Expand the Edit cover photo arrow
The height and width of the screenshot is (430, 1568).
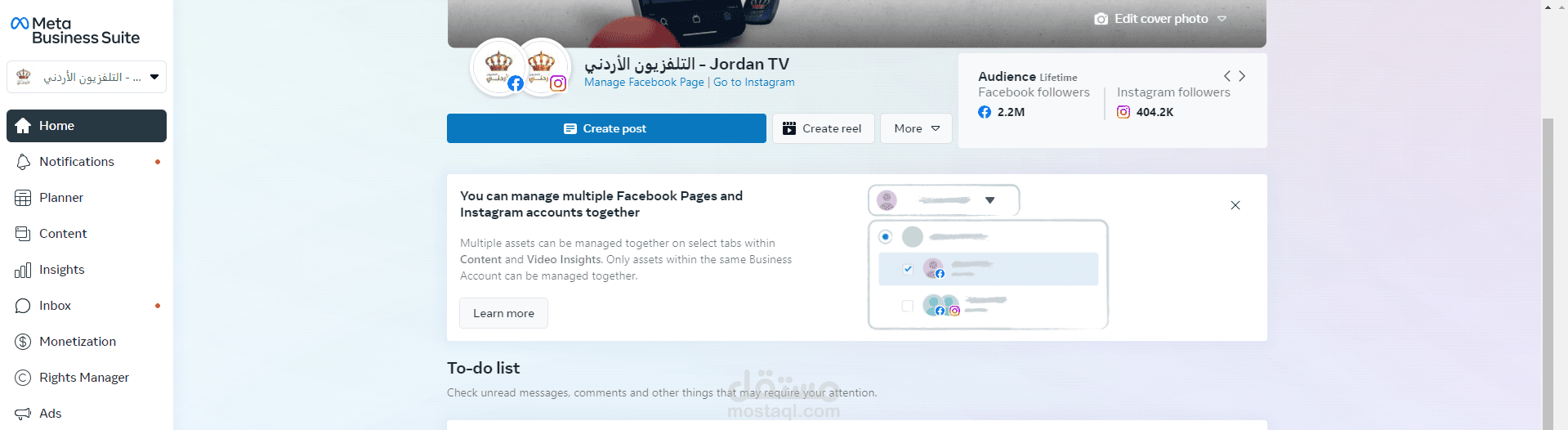pos(1222,19)
